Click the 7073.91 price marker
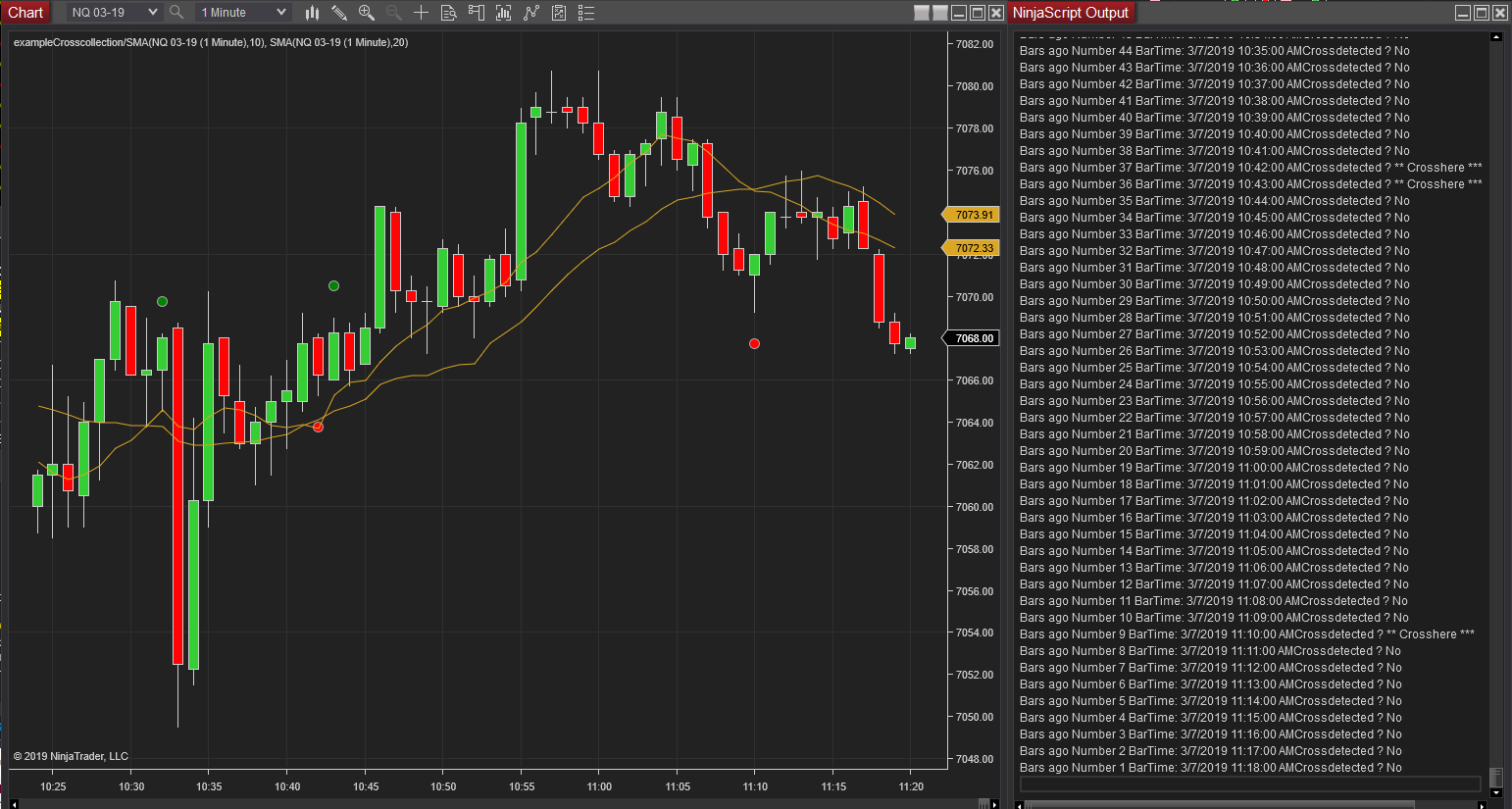This screenshot has width=1512, height=809. coord(971,215)
